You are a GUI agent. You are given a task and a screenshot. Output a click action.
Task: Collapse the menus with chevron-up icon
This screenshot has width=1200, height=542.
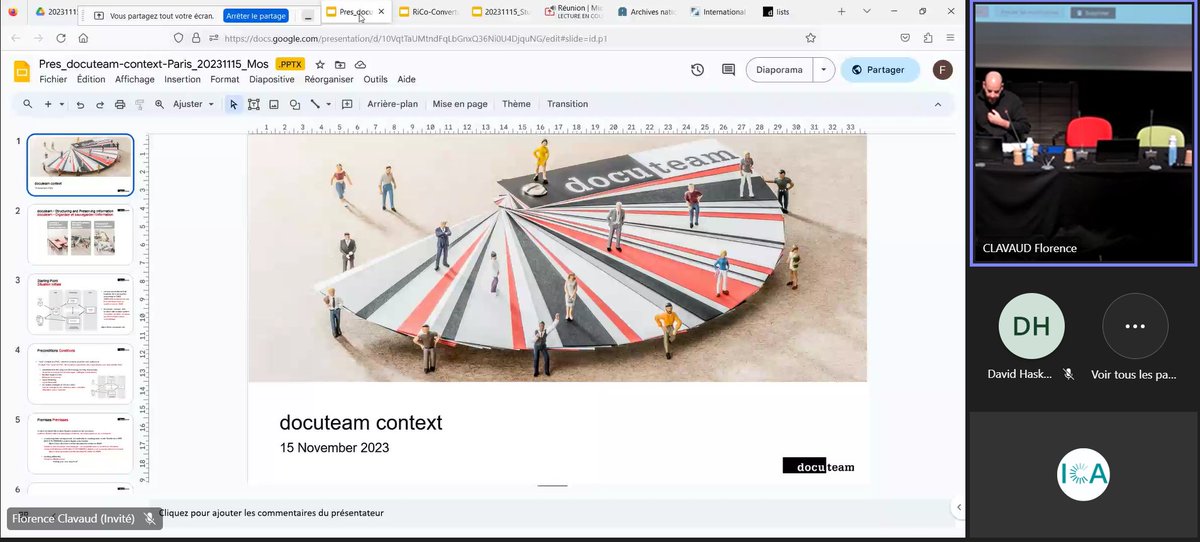point(937,104)
